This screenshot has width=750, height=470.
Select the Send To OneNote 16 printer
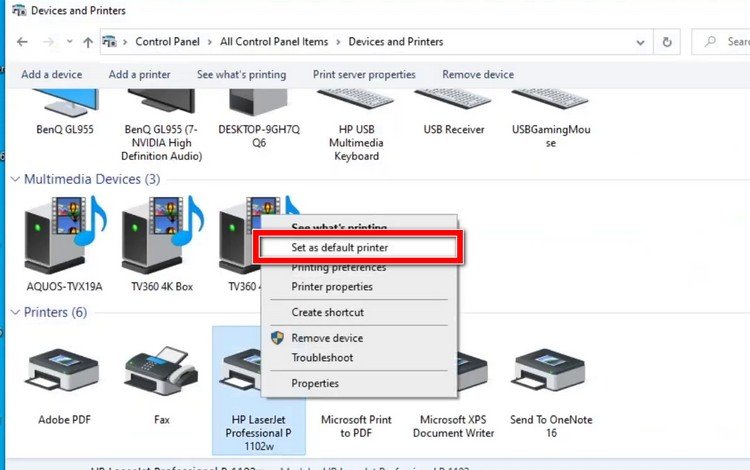coord(551,393)
